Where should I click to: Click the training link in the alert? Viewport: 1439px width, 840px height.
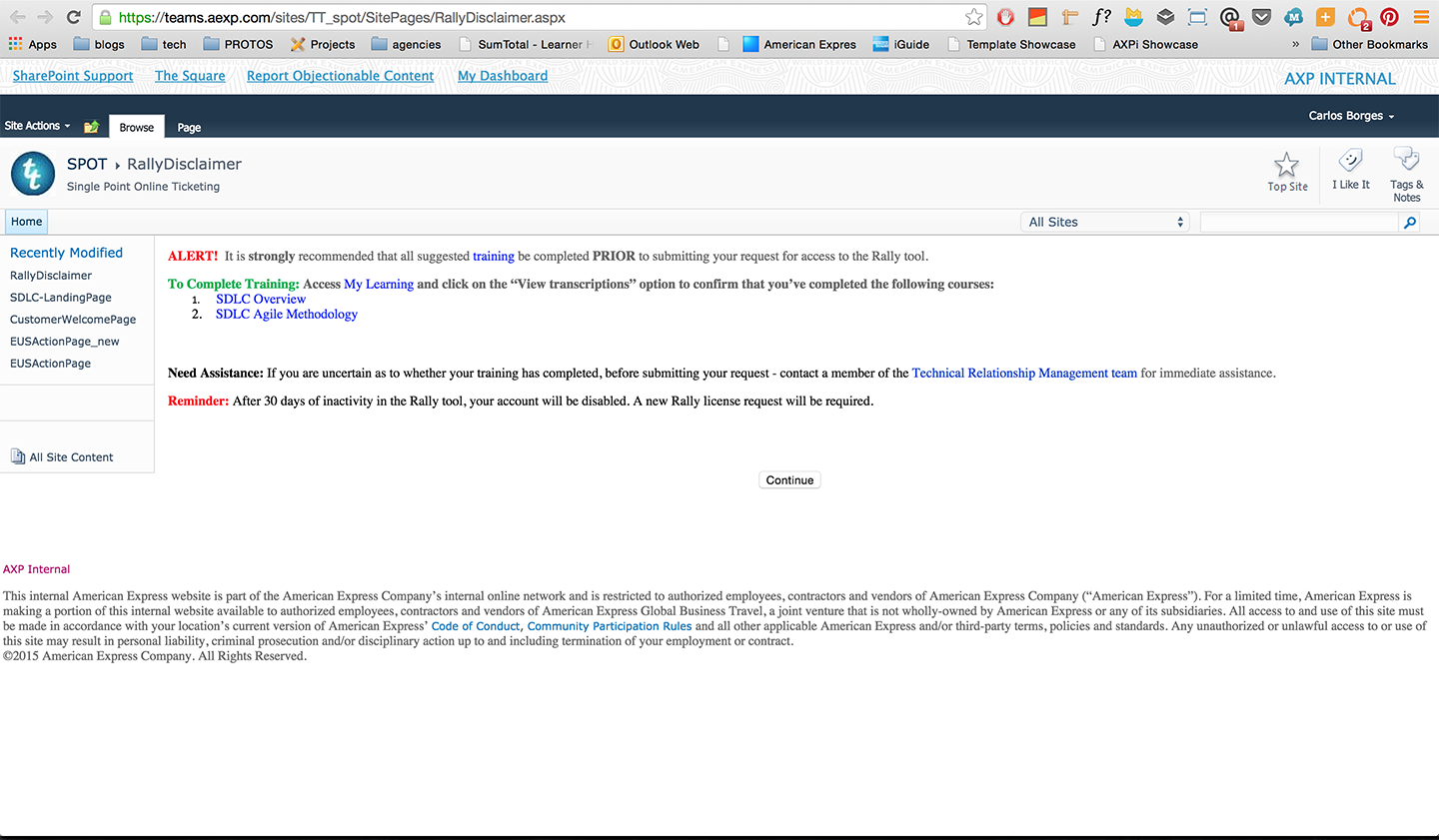494,256
